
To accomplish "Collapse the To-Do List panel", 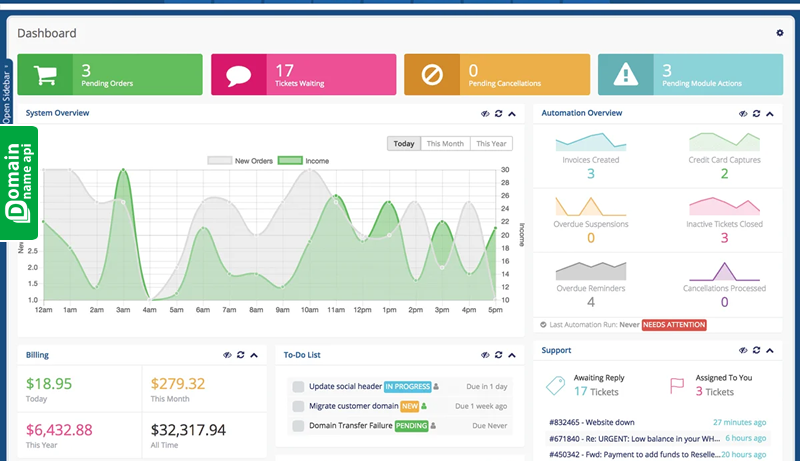I will point(512,355).
